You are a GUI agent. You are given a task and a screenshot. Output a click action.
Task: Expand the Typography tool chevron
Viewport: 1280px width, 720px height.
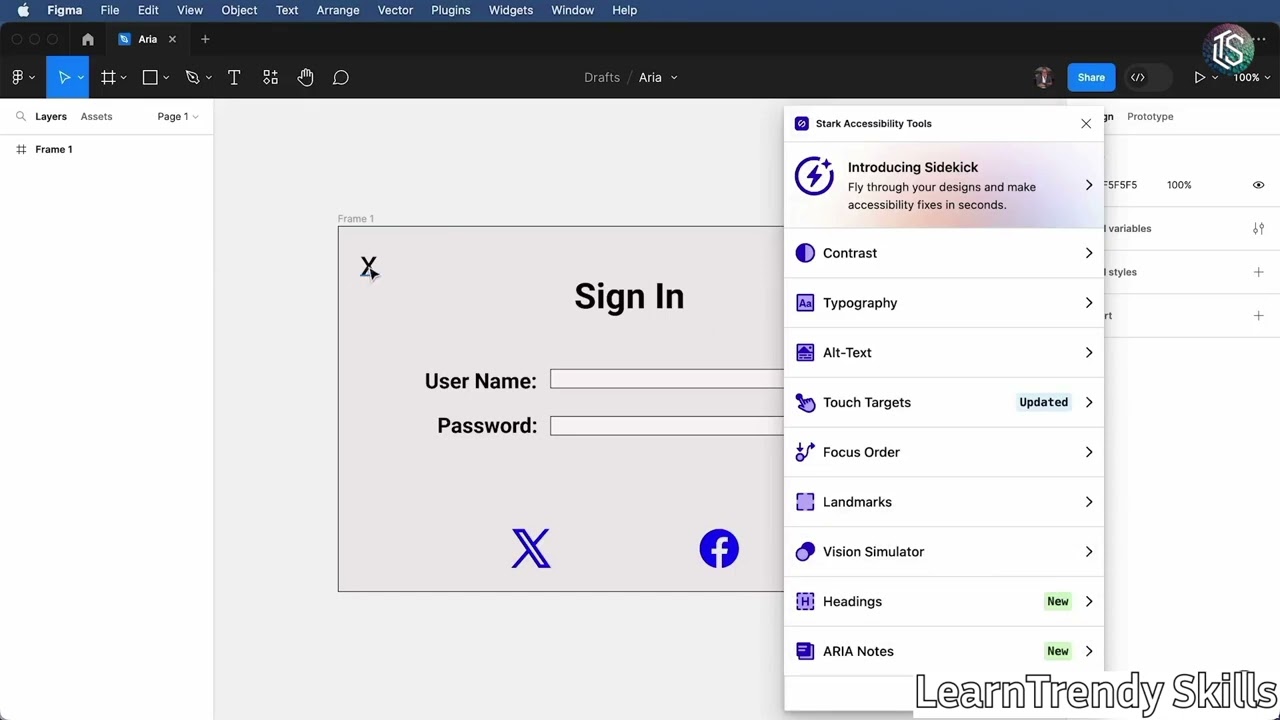(1089, 303)
